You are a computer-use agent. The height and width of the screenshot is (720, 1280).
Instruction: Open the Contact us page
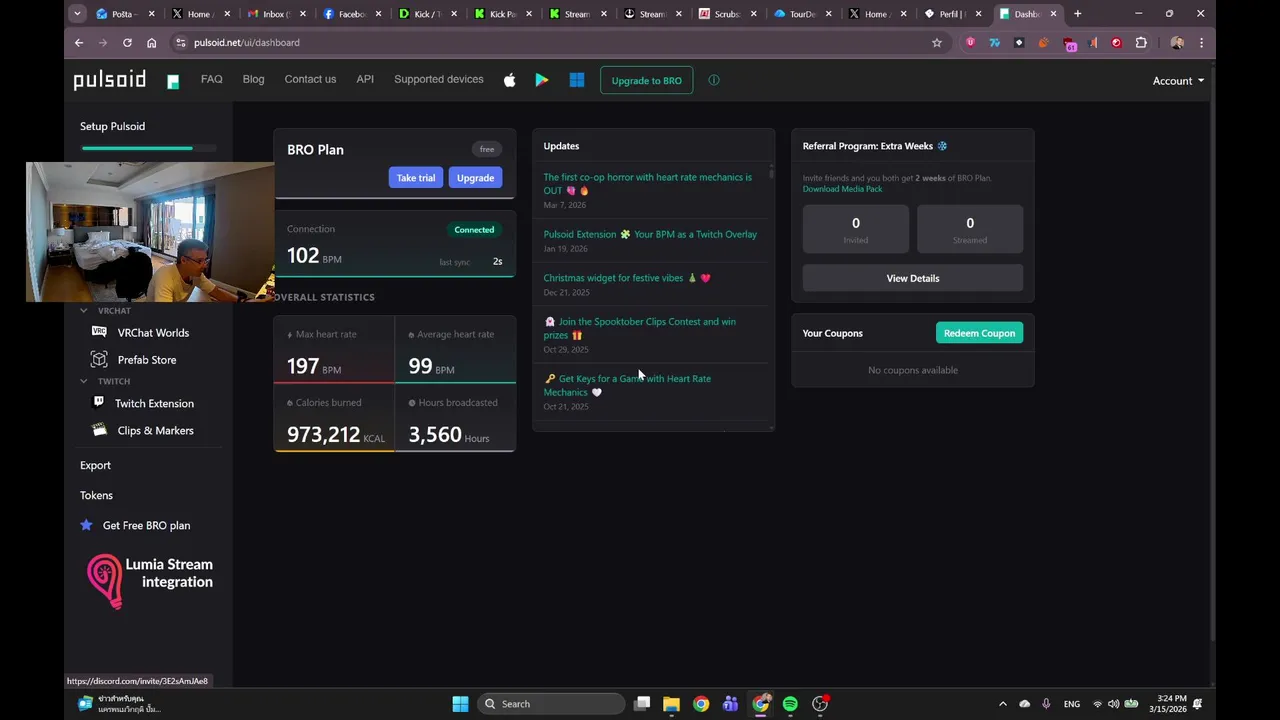click(310, 79)
